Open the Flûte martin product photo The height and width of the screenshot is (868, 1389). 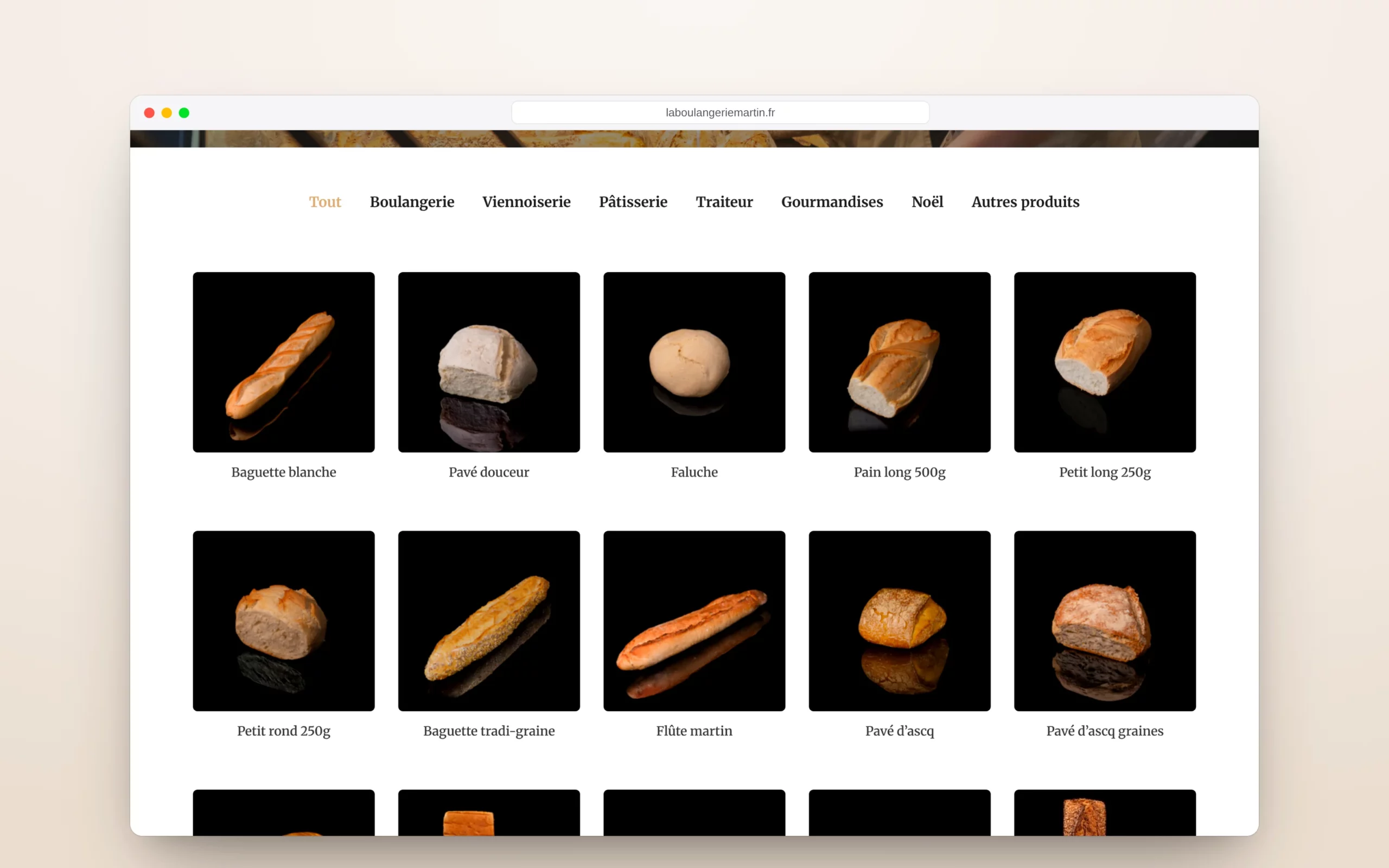click(694, 621)
